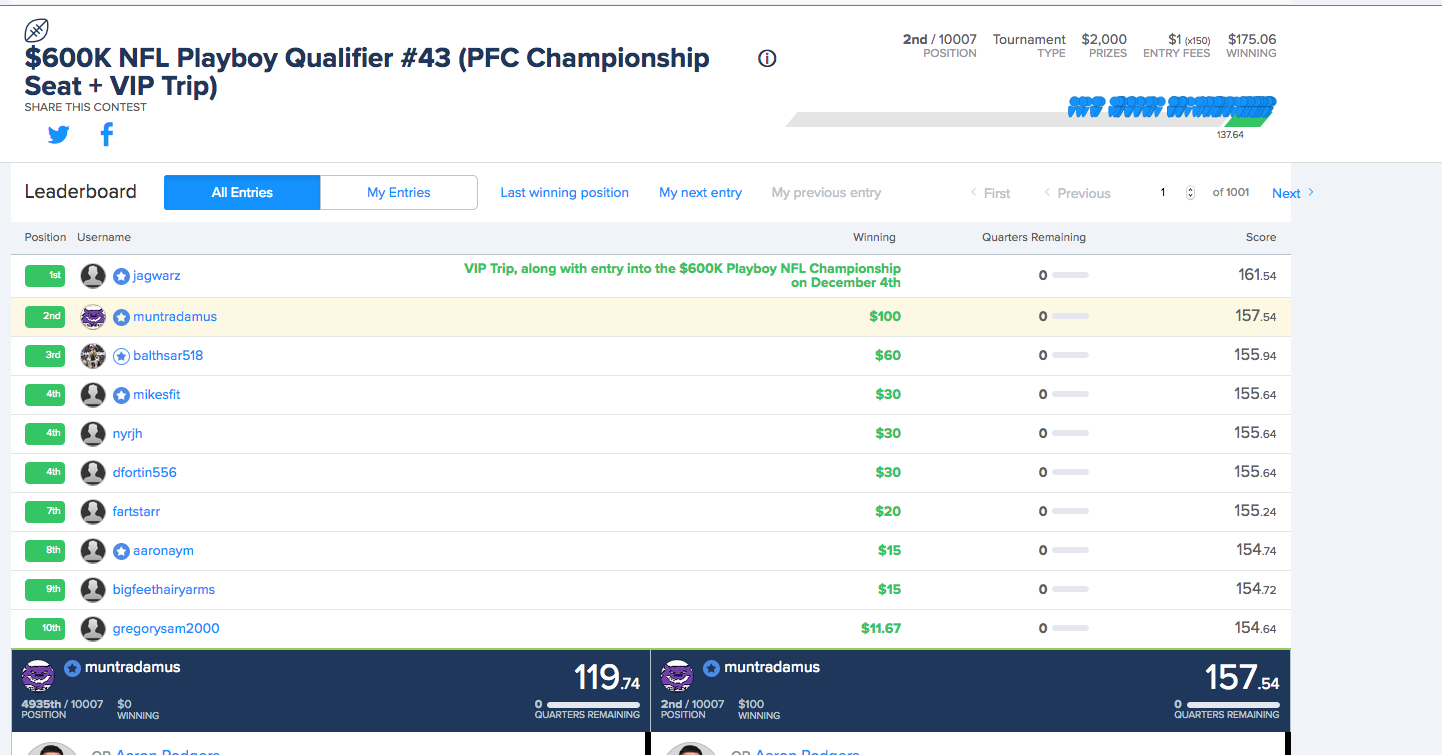Viewport: 1442px width, 755px height.
Task: Click Score column header
Action: tap(1261, 238)
